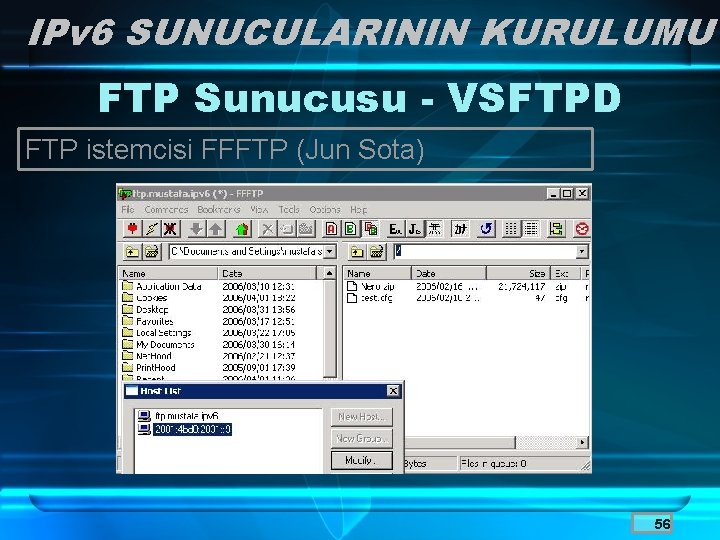Click the Connect plug icon in FFFTP toolbar

click(x=132, y=229)
